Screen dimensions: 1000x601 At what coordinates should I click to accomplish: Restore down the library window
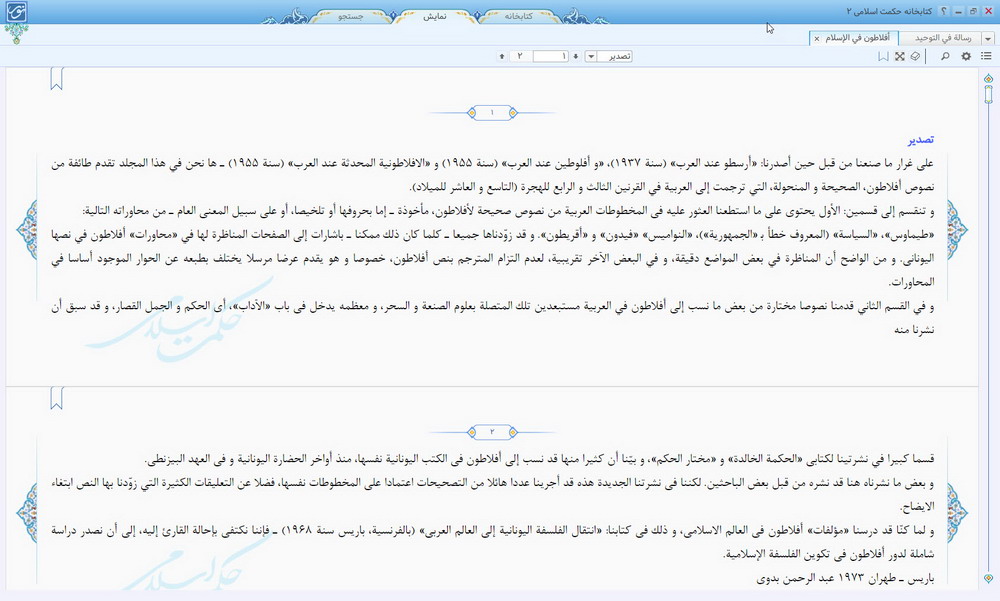click(x=973, y=11)
